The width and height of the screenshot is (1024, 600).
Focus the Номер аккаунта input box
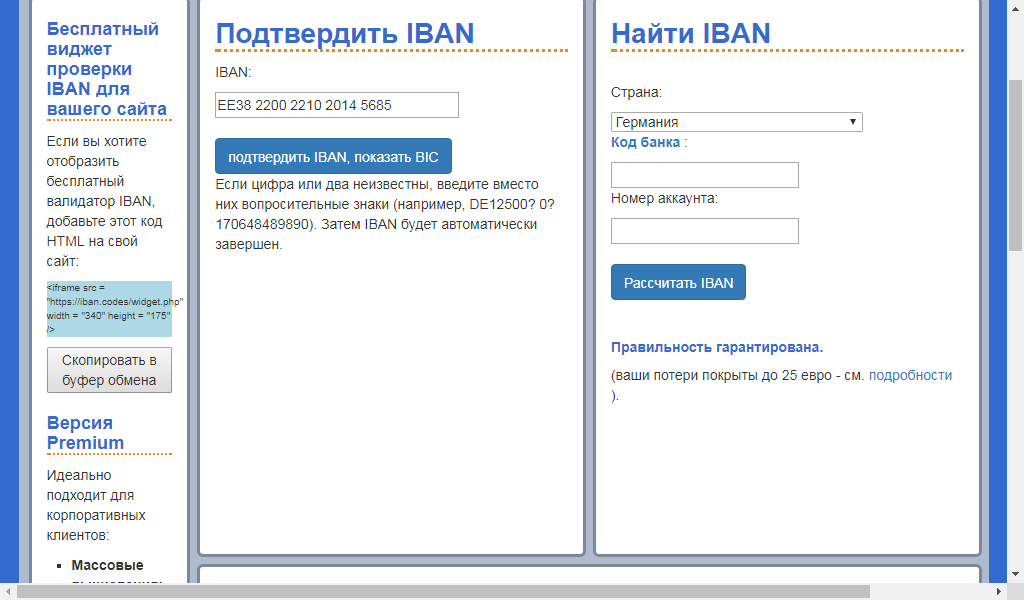coord(704,231)
